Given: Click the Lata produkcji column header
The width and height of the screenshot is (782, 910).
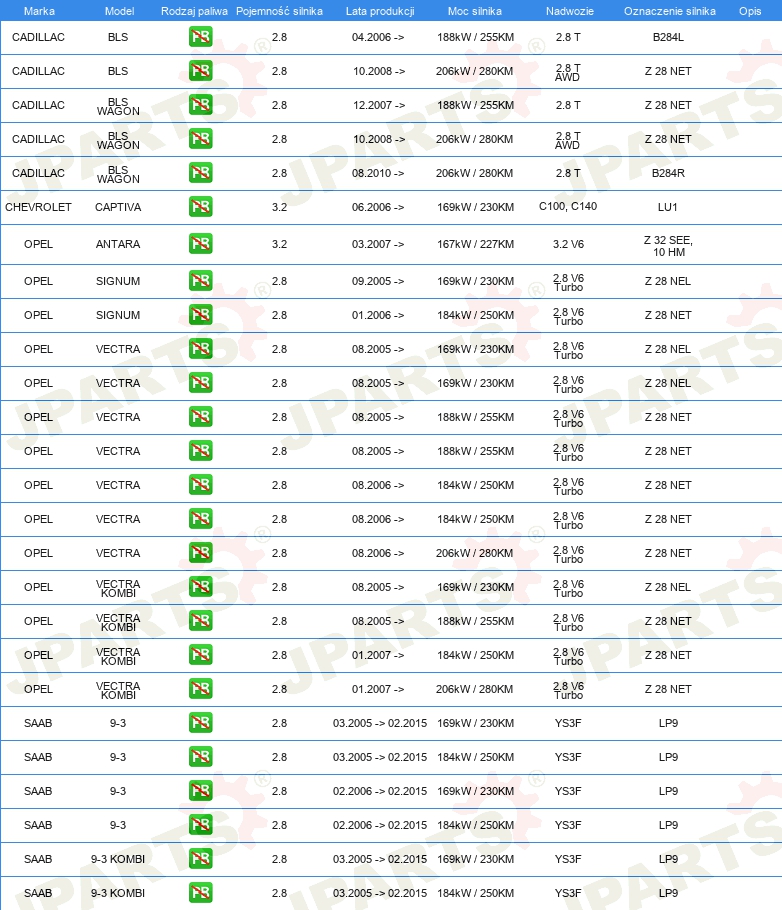Looking at the screenshot, I should [380, 11].
